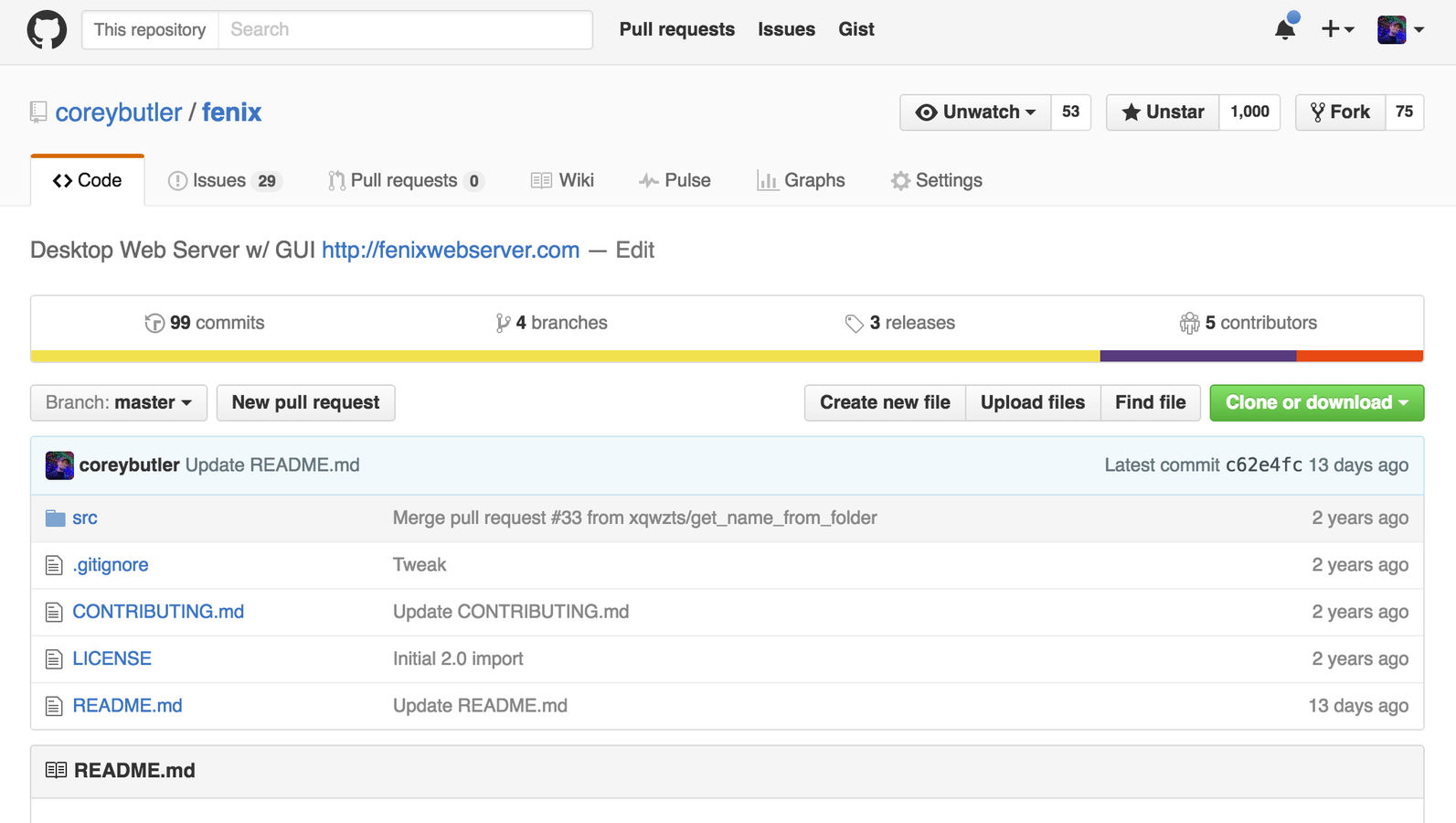Open the LICENSE file

[x=112, y=658]
